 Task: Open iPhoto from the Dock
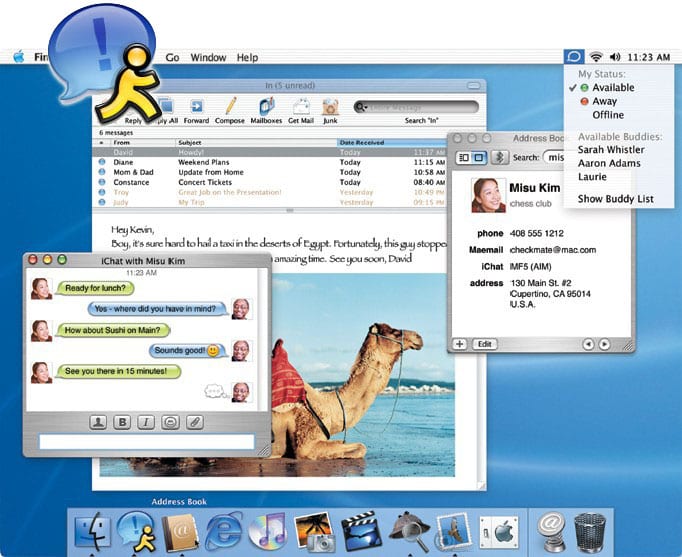click(314, 532)
